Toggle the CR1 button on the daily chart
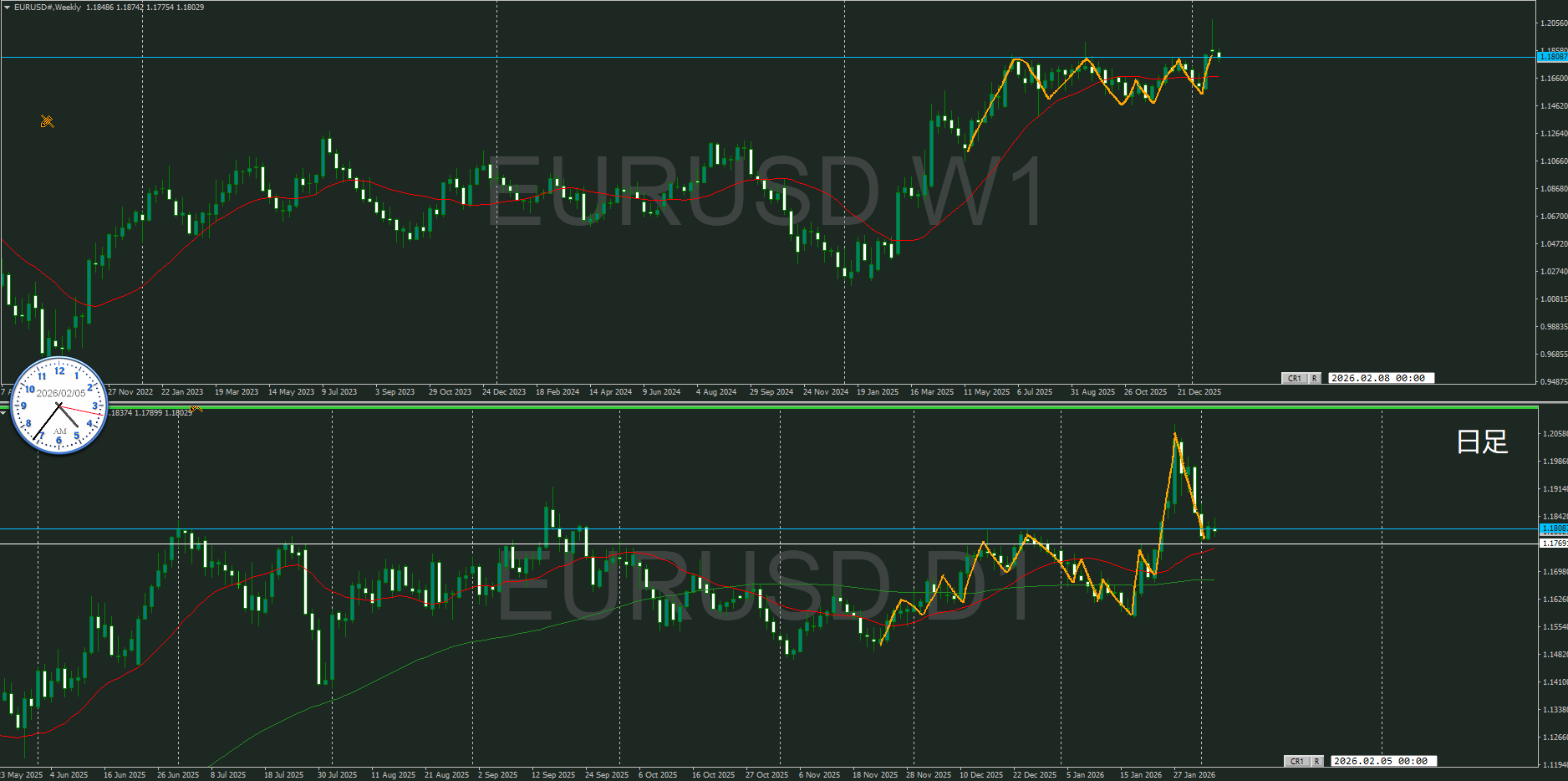Screen dimensions: 1568x781 [x=1296, y=761]
